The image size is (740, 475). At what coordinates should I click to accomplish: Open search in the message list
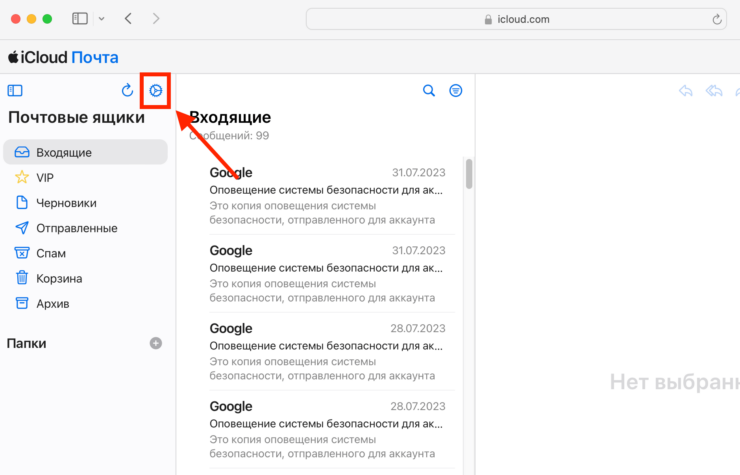[x=429, y=91]
